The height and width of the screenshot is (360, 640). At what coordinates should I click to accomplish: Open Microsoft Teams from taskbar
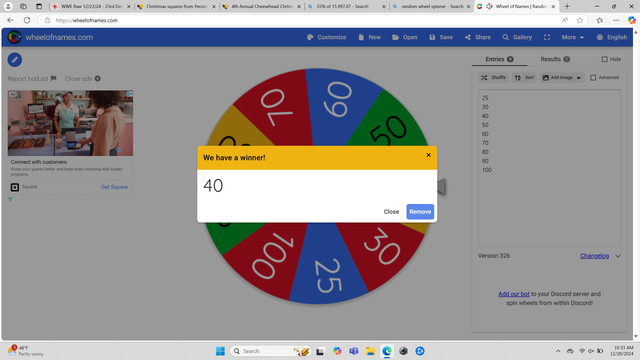353,351
